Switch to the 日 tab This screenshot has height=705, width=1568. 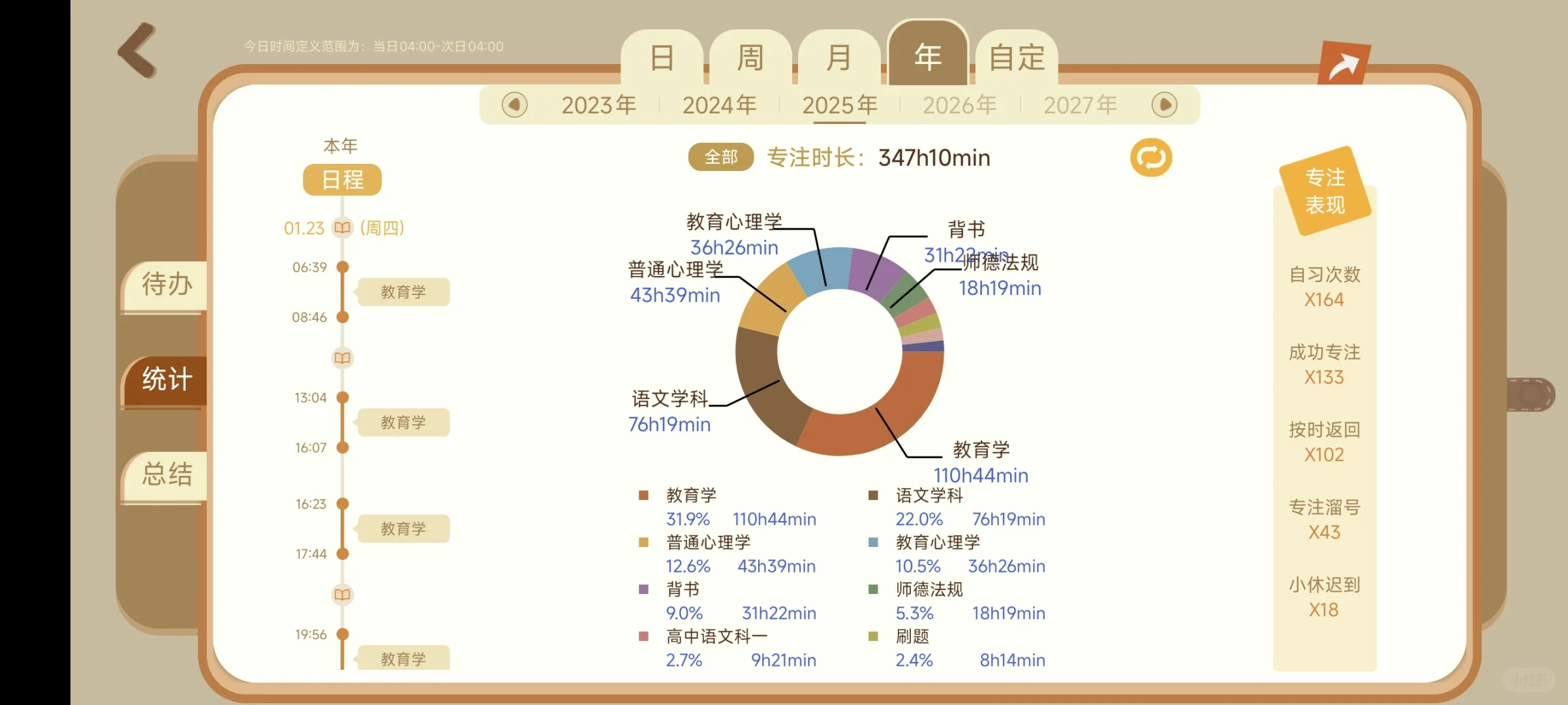(662, 57)
